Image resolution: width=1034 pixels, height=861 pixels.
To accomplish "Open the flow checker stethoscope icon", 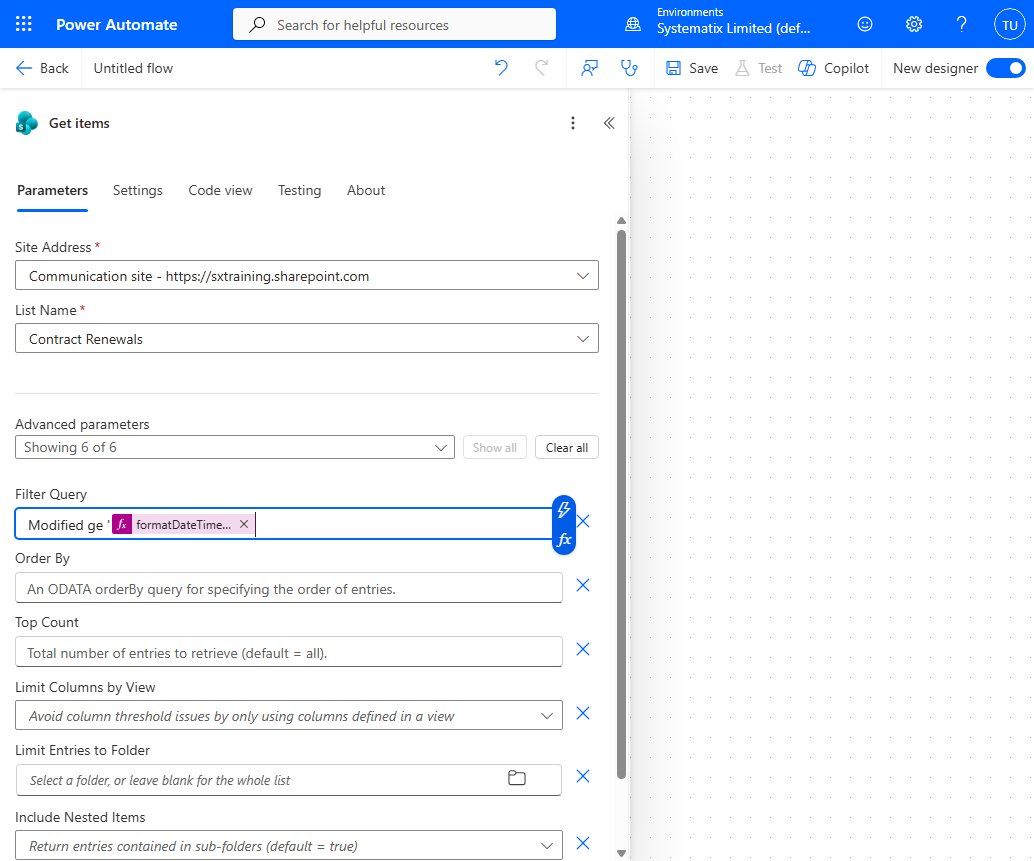I will [x=629, y=68].
